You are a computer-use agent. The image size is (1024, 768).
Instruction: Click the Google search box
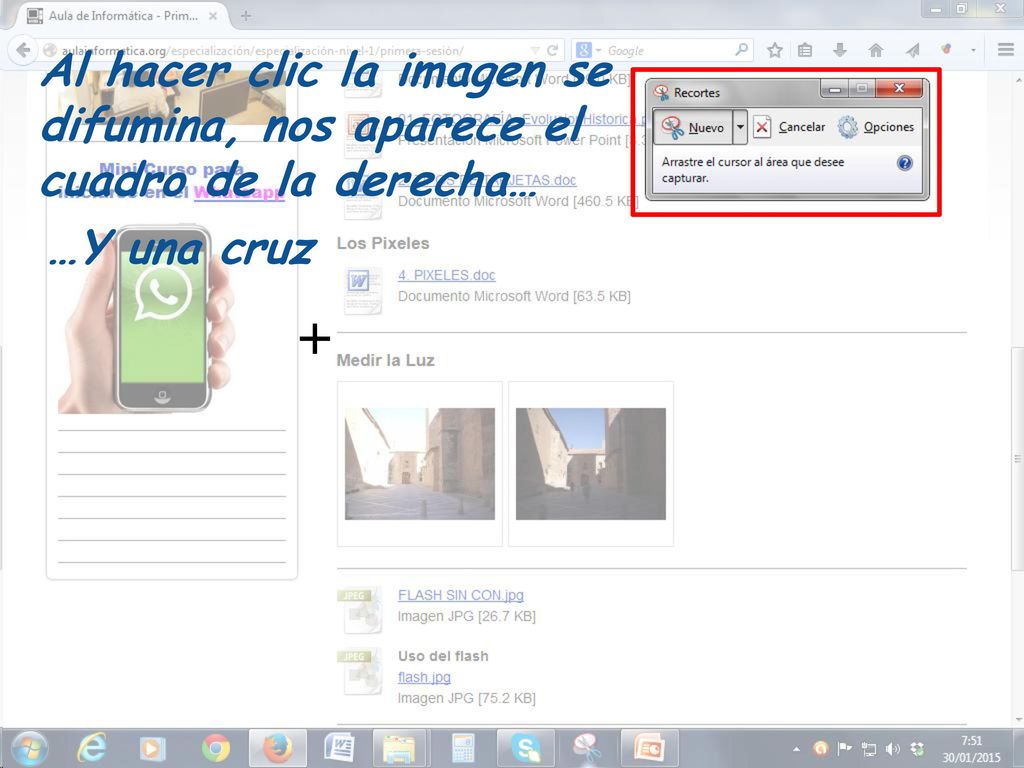667,50
